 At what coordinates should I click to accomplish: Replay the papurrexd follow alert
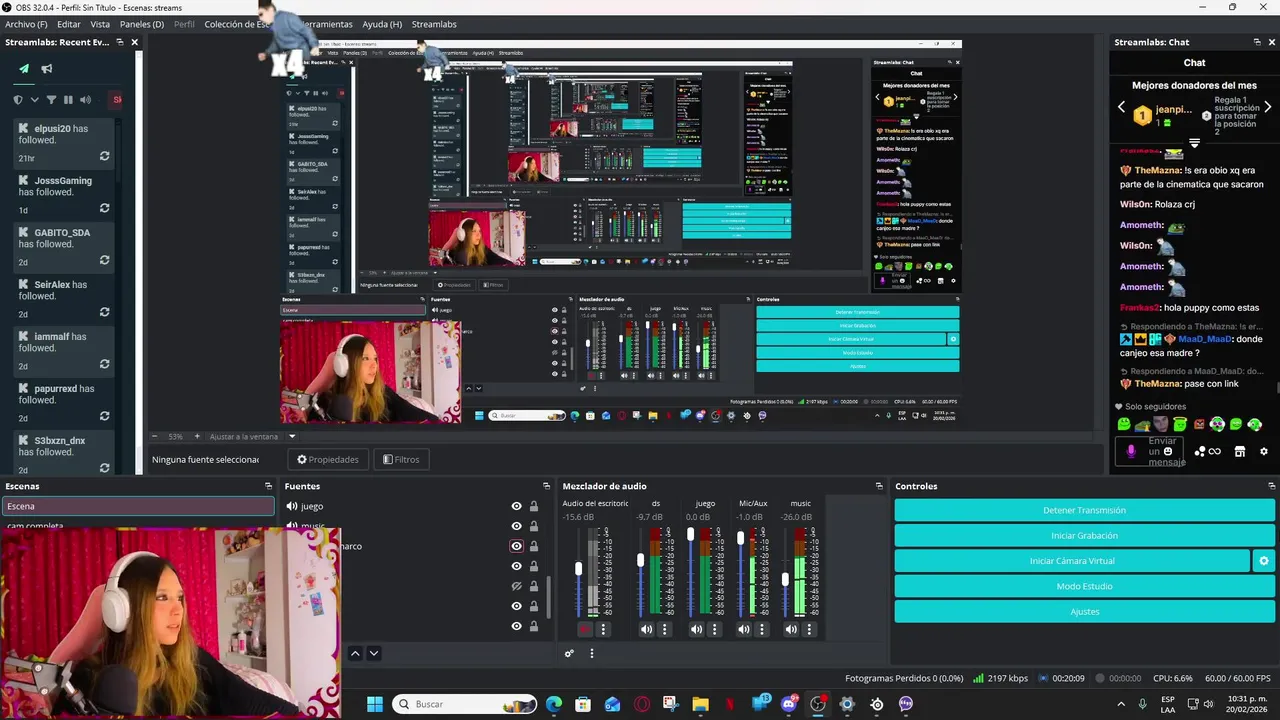point(104,417)
